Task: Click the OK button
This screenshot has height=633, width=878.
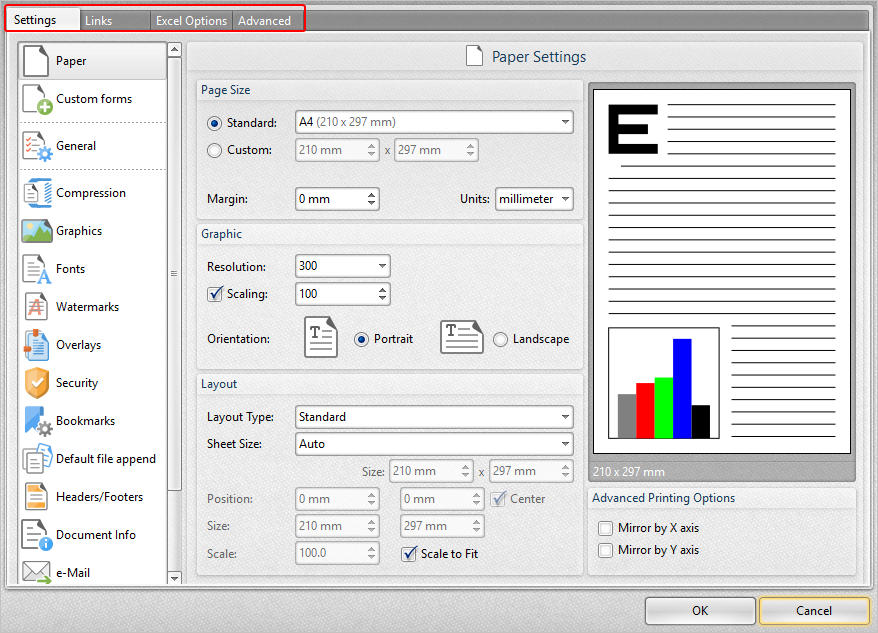Action: [x=700, y=611]
